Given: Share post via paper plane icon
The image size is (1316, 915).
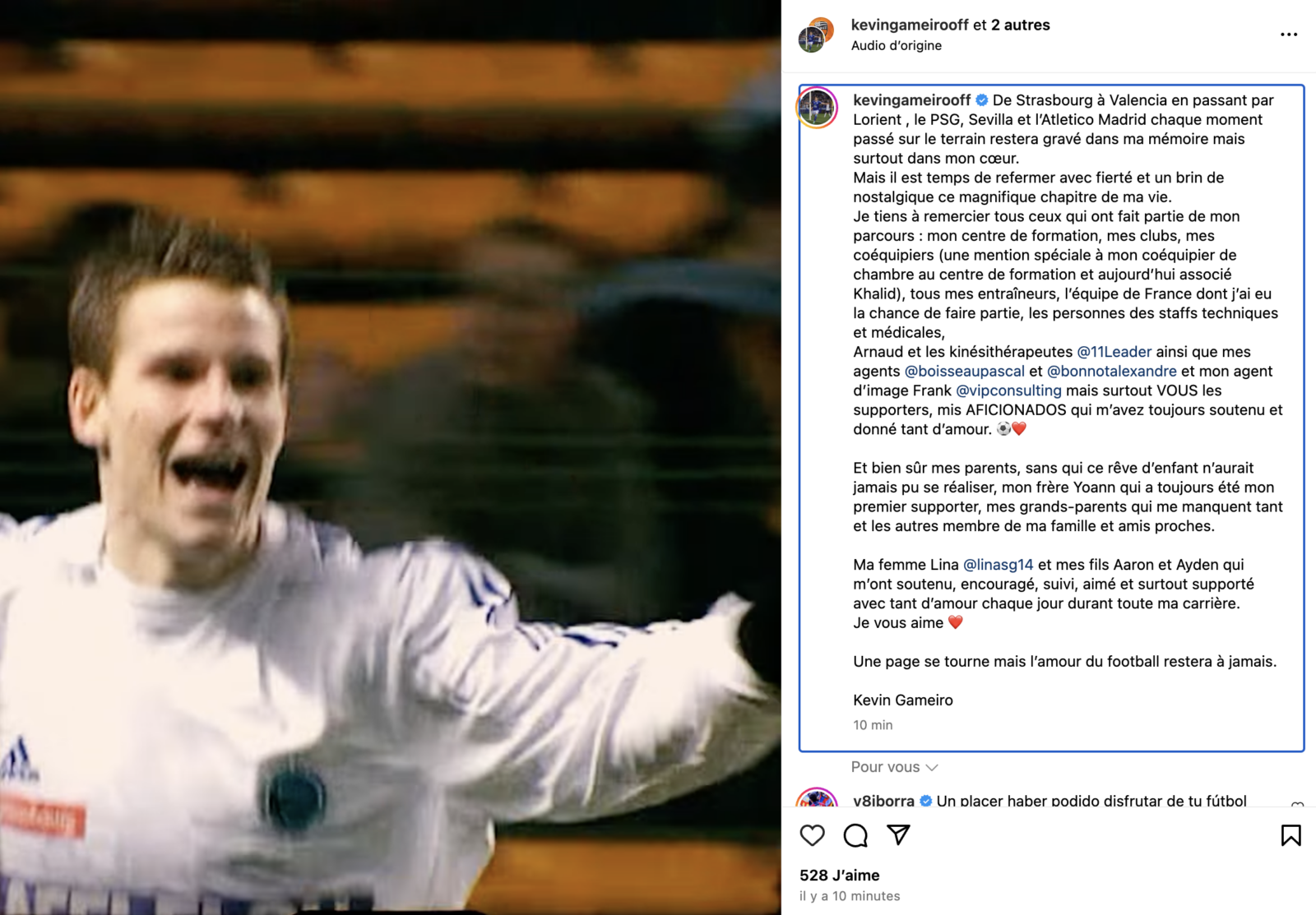Looking at the screenshot, I should [x=899, y=835].
